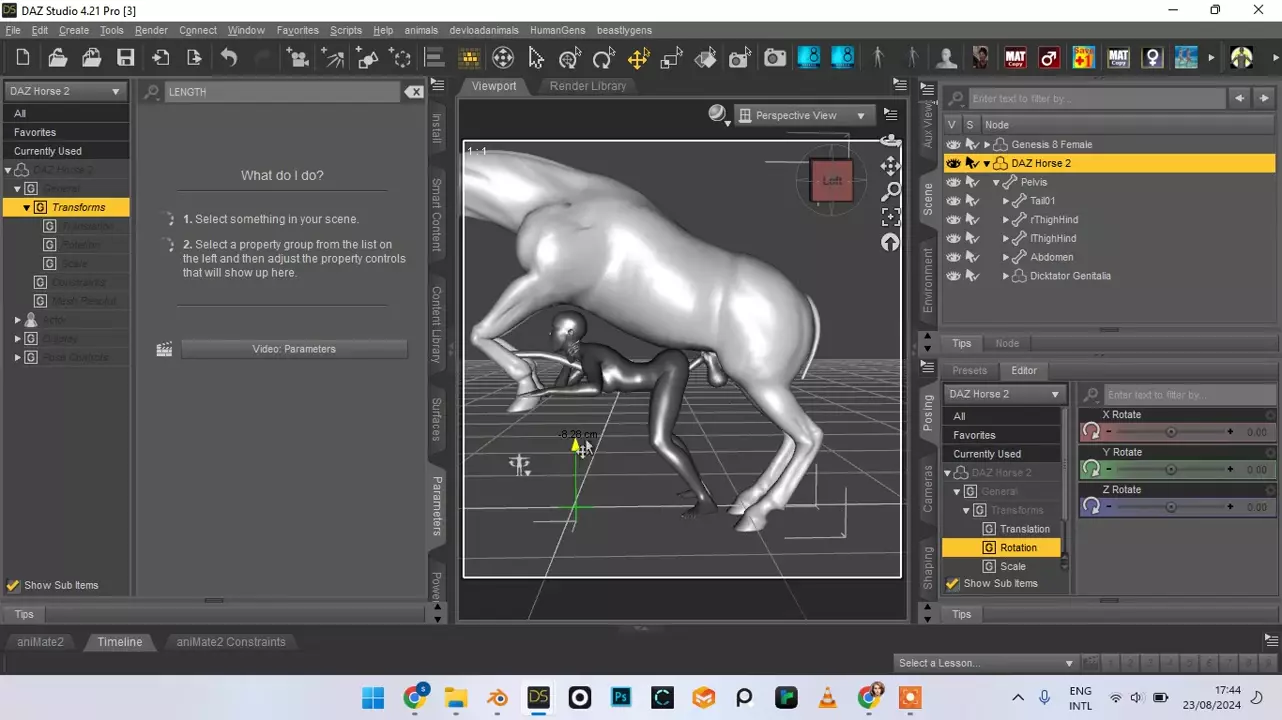Toggle visibility eye for Genesis 8 Female
The width and height of the screenshot is (1282, 720).
(x=953, y=145)
